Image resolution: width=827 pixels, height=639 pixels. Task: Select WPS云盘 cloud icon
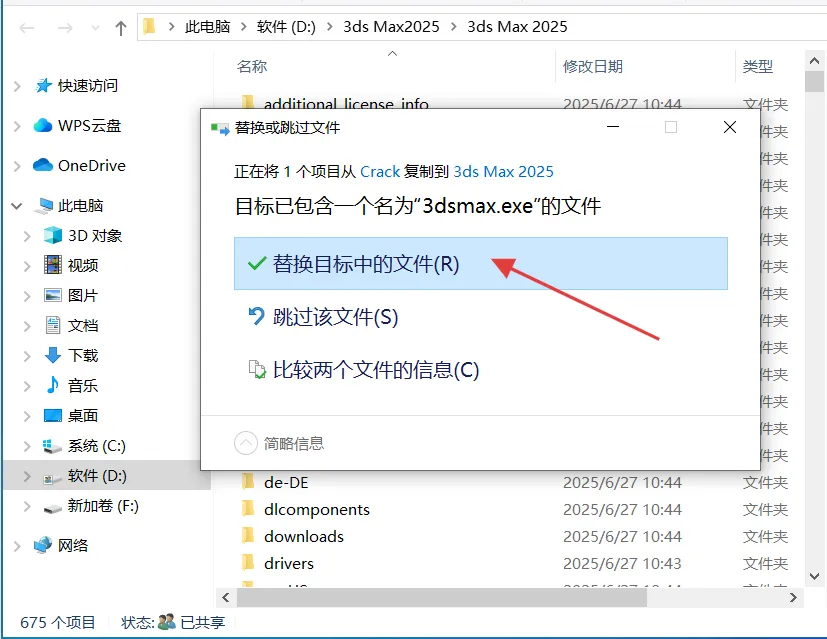(x=43, y=125)
